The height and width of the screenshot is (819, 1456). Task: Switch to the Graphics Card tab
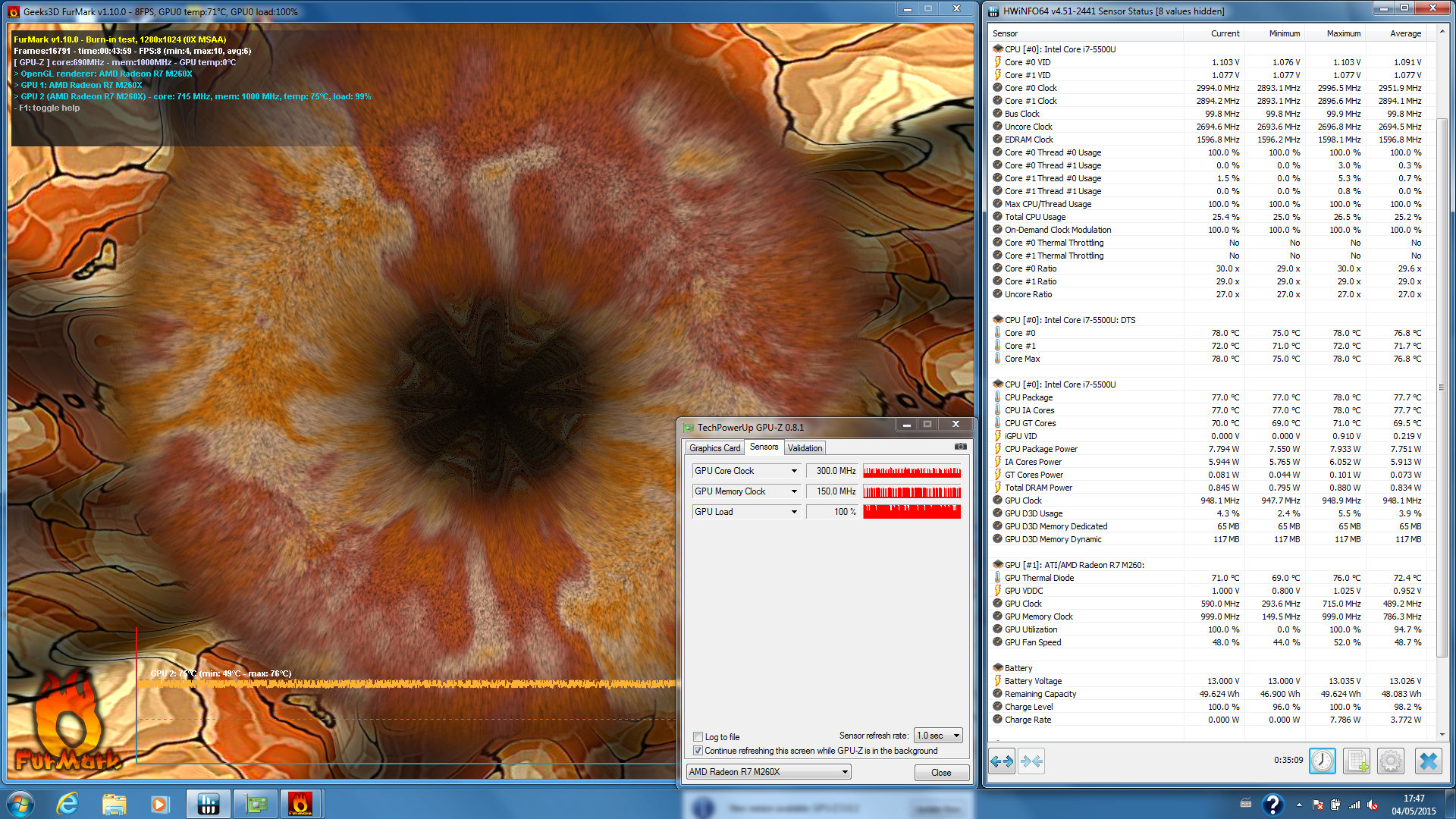[714, 448]
